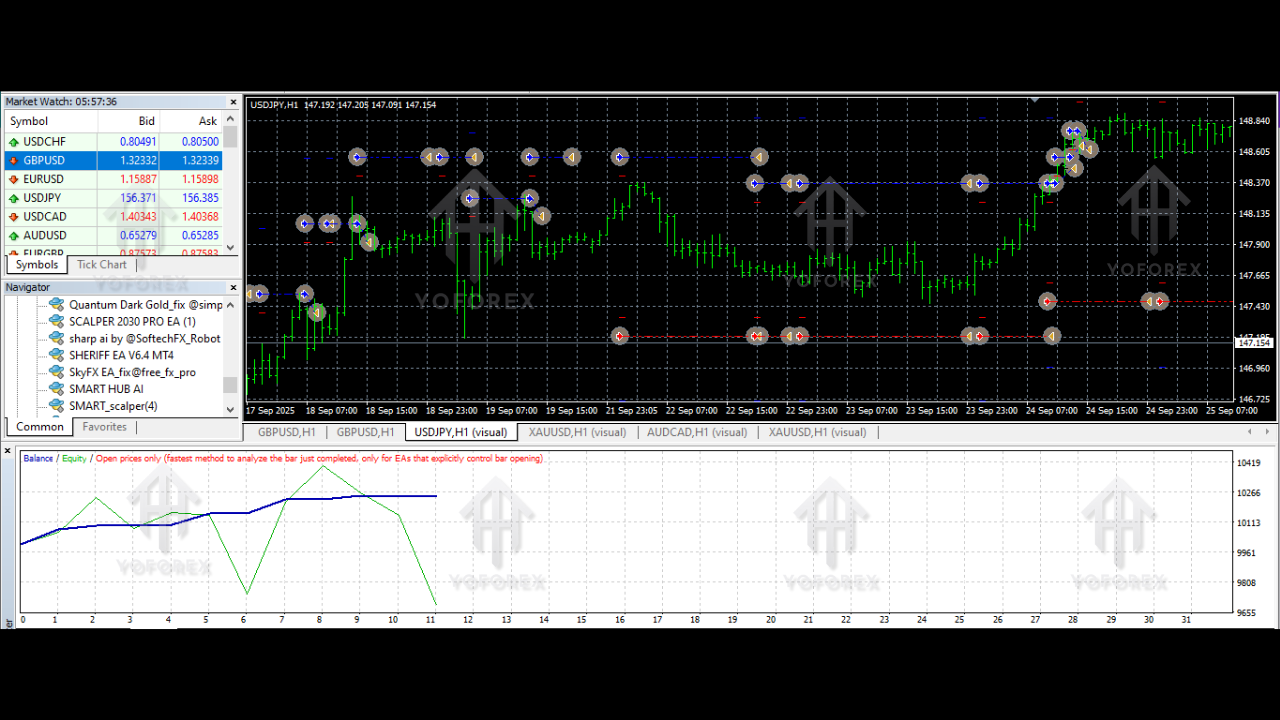Click the SMART HUB AI expert advisor icon
The image size is (1280, 720).
(x=56, y=388)
